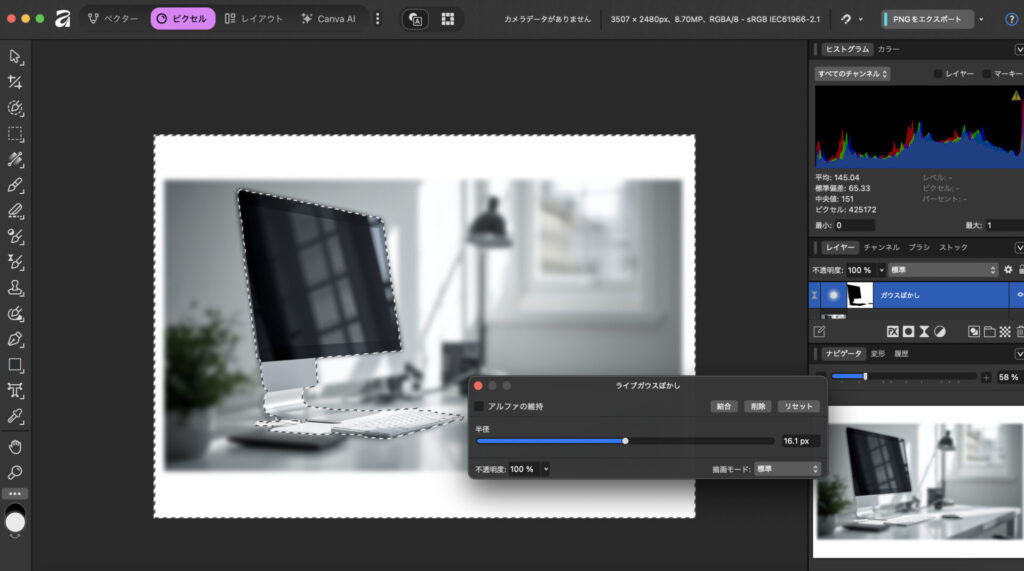
Task: Click the adjustment half-circle icon
Action: point(940,331)
